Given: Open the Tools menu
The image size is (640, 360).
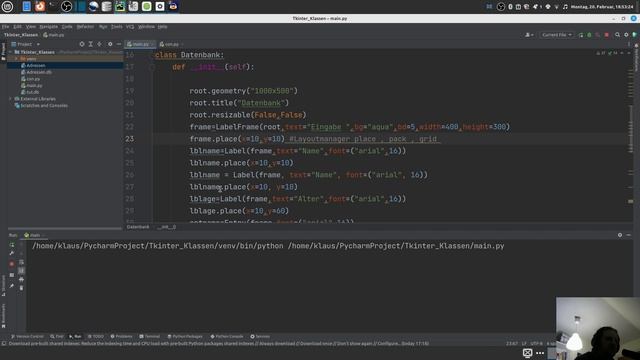Looking at the screenshot, I should (116, 27).
